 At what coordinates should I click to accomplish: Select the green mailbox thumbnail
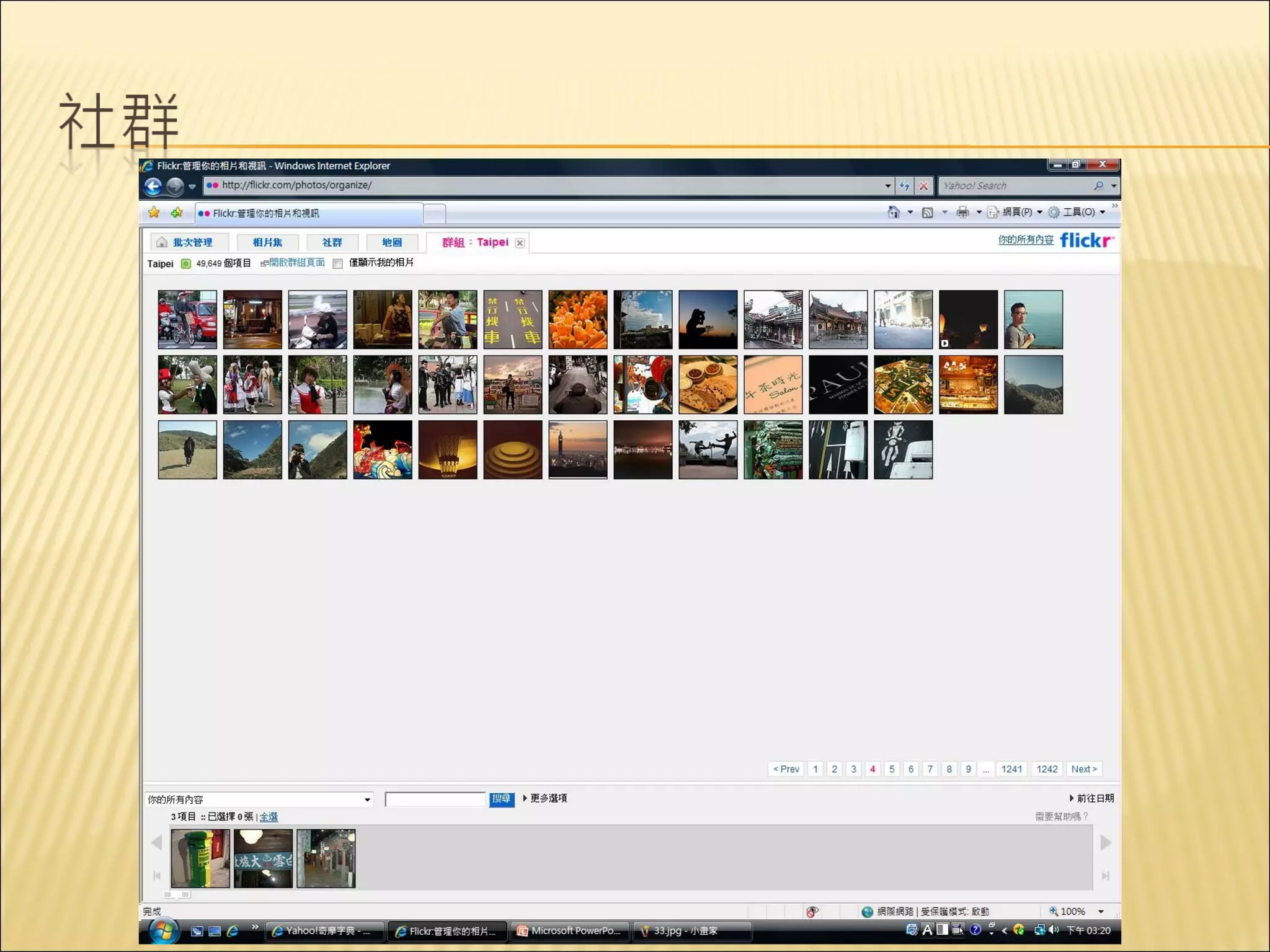point(200,858)
